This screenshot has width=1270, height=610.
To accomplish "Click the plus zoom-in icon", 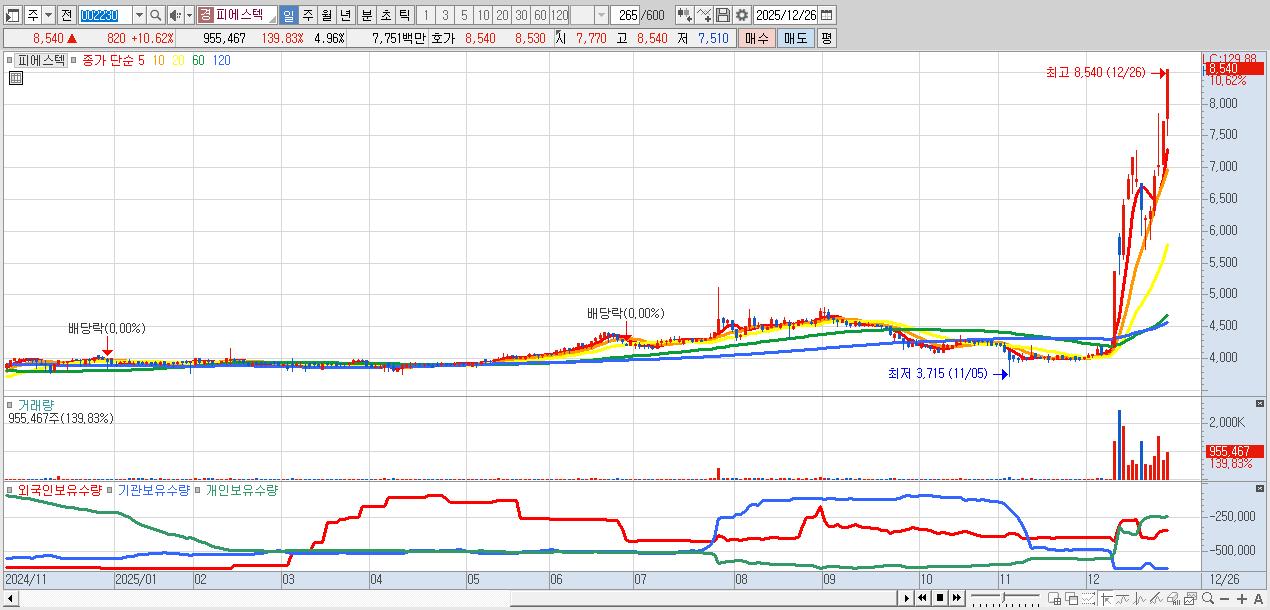I will click(x=1242, y=598).
